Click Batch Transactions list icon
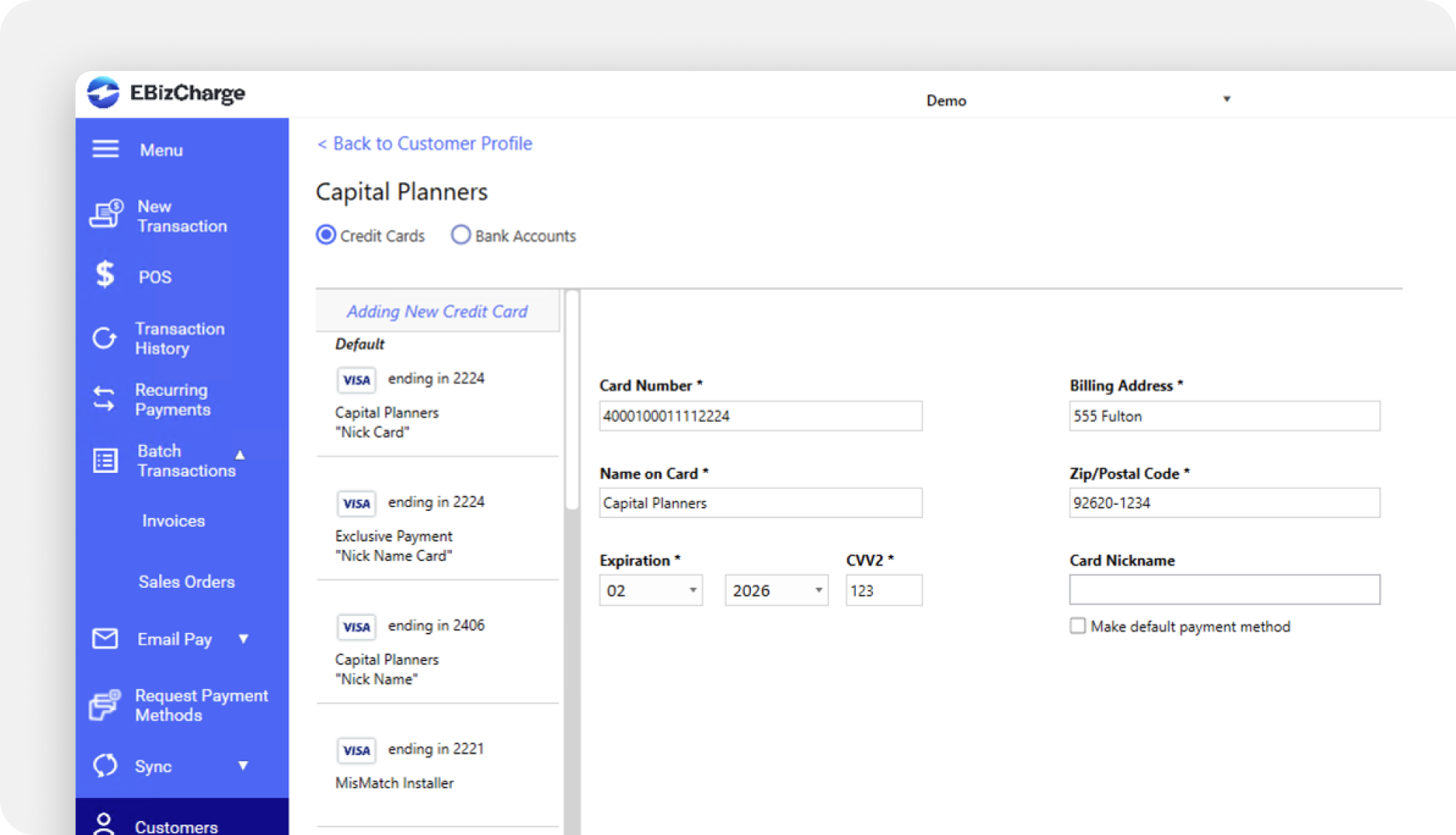 105,460
